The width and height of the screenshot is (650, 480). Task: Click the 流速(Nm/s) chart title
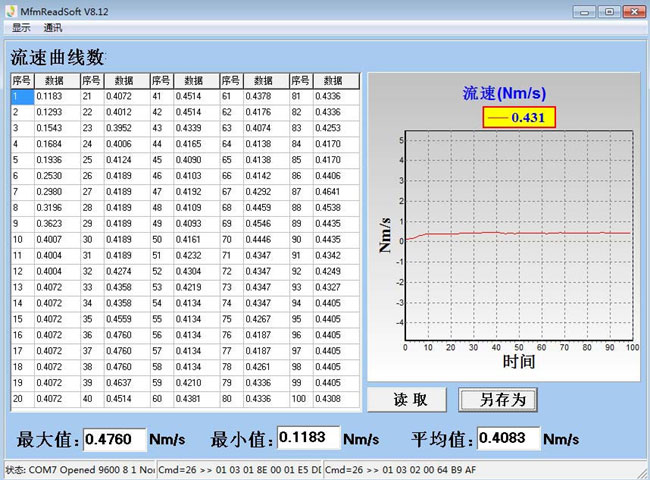502,93
